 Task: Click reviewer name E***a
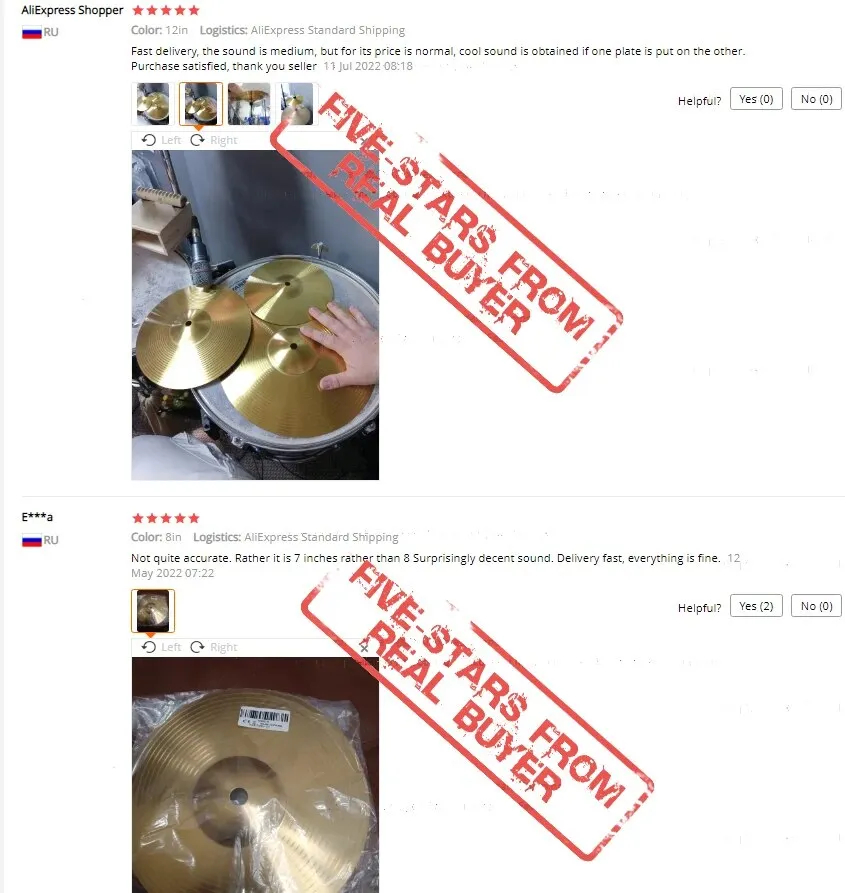coord(37,517)
